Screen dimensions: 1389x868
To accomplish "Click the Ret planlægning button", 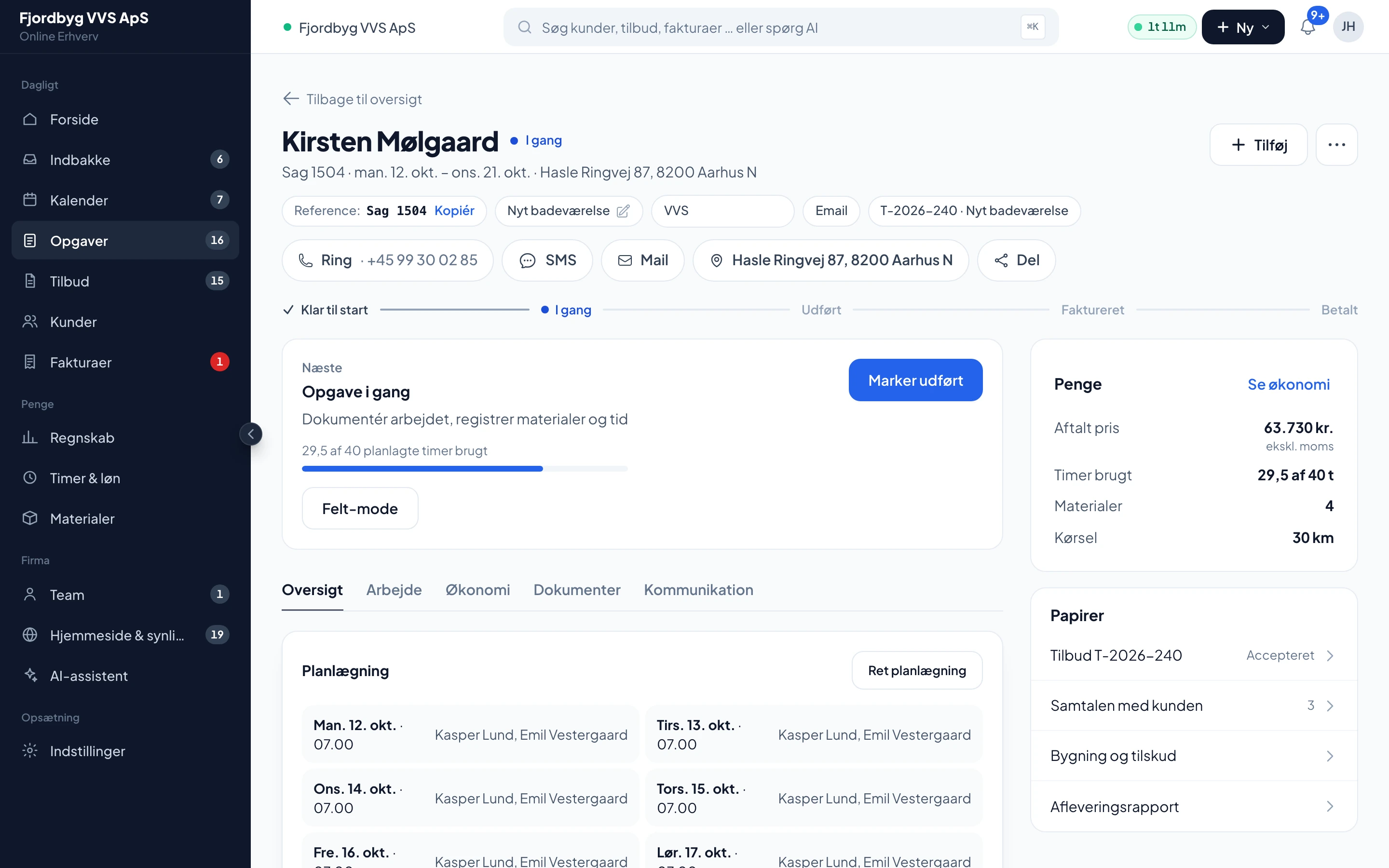I will [917, 670].
